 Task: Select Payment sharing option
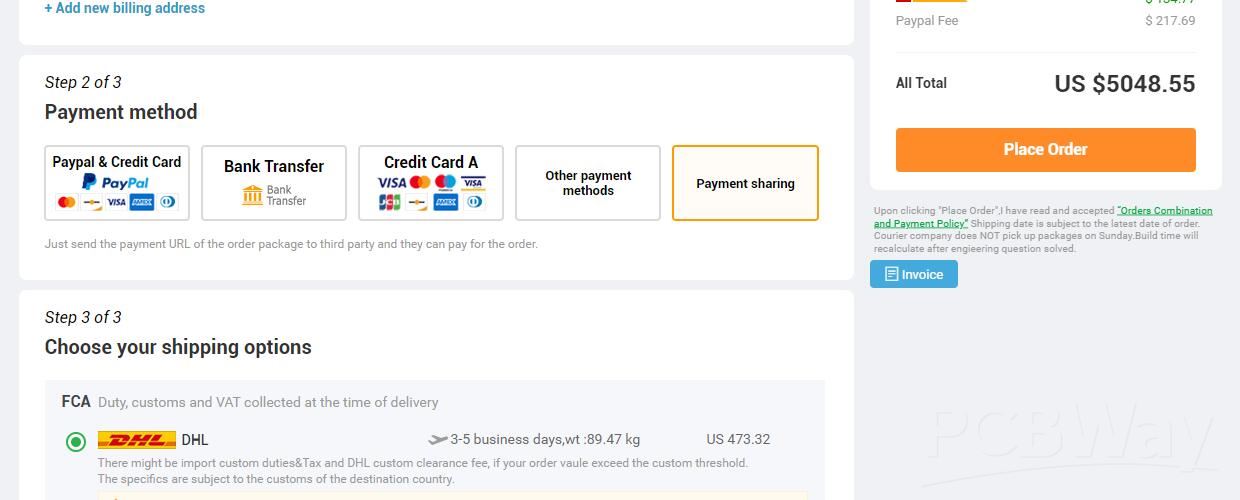(x=745, y=183)
